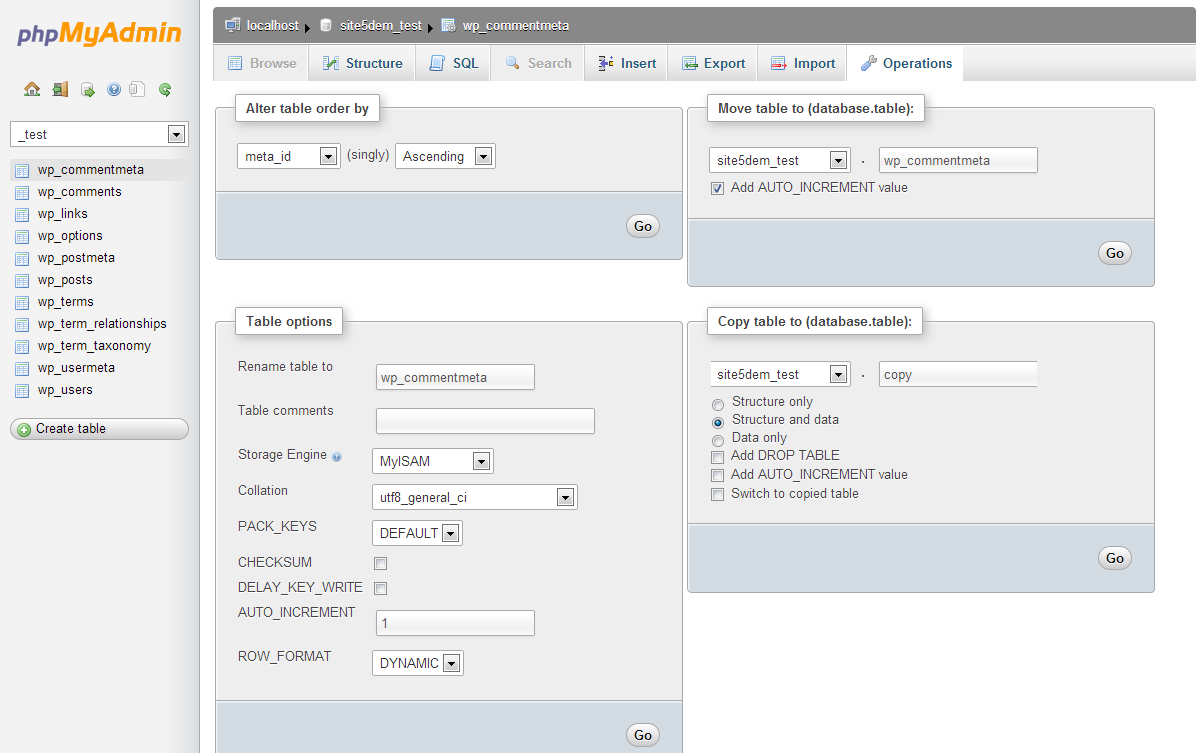Click the MySQL documentation document icon
The image size is (1203, 753).
pyautogui.click(x=136, y=89)
